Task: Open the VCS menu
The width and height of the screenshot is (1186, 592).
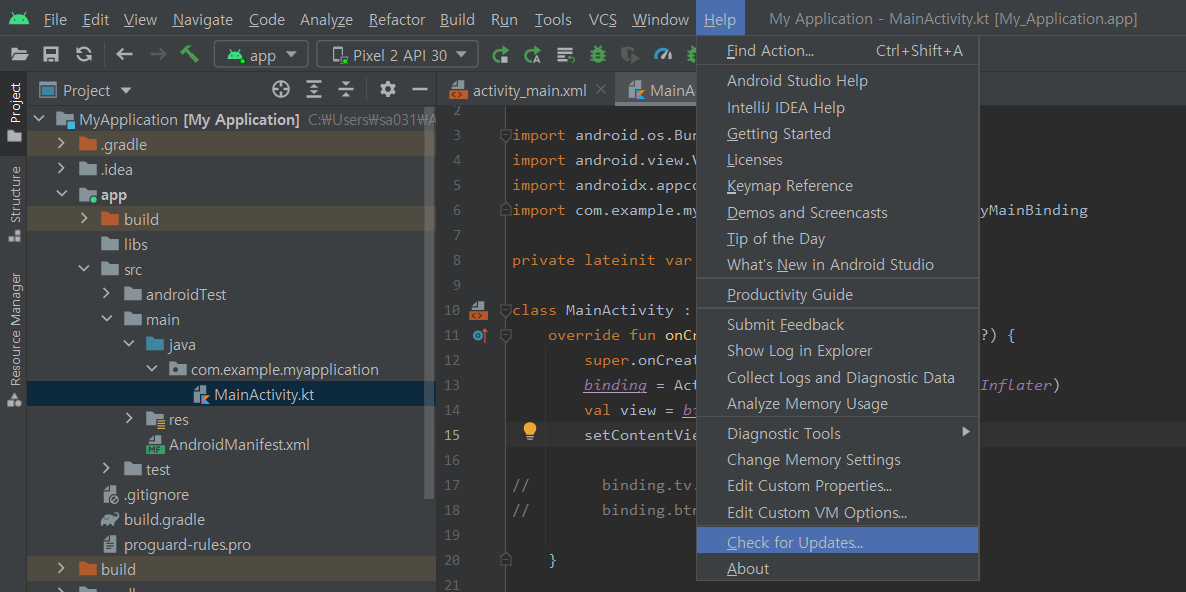Action: click(602, 20)
